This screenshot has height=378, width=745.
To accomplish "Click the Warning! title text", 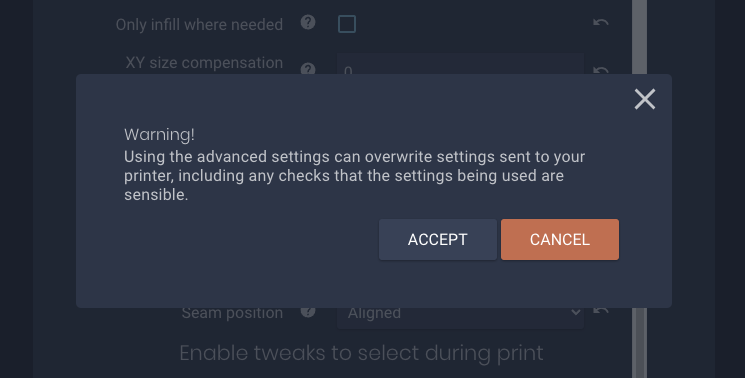I will click(159, 134).
